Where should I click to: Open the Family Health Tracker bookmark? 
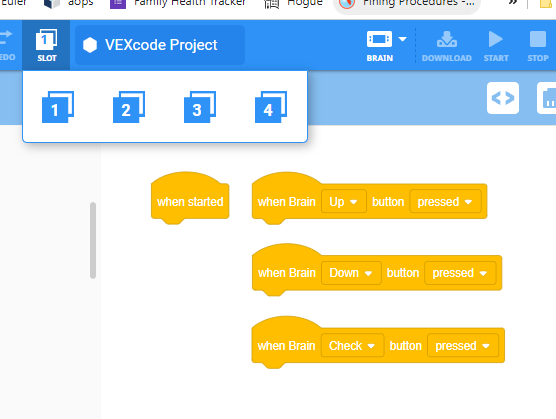point(178,4)
